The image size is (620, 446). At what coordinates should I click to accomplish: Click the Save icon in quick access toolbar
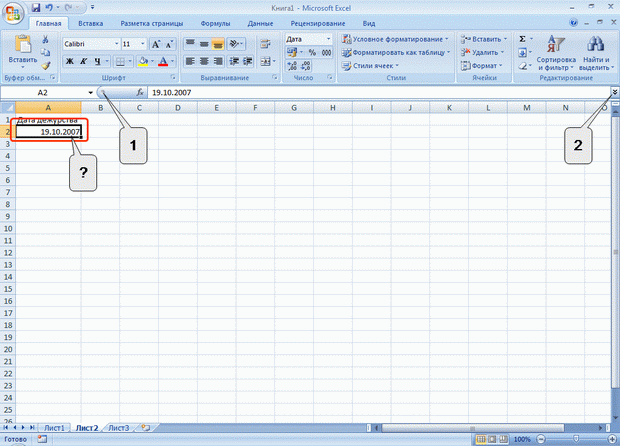point(37,7)
